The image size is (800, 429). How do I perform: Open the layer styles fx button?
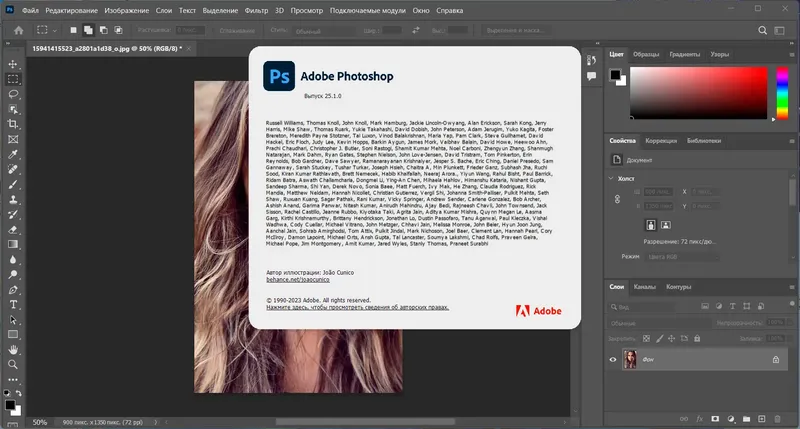coord(699,419)
